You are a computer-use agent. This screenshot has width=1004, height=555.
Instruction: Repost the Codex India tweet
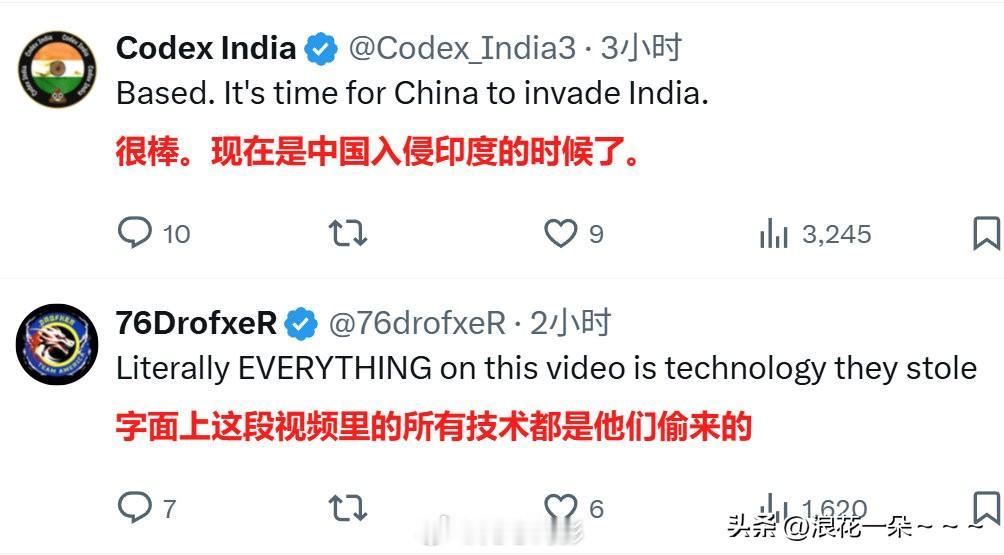(348, 233)
